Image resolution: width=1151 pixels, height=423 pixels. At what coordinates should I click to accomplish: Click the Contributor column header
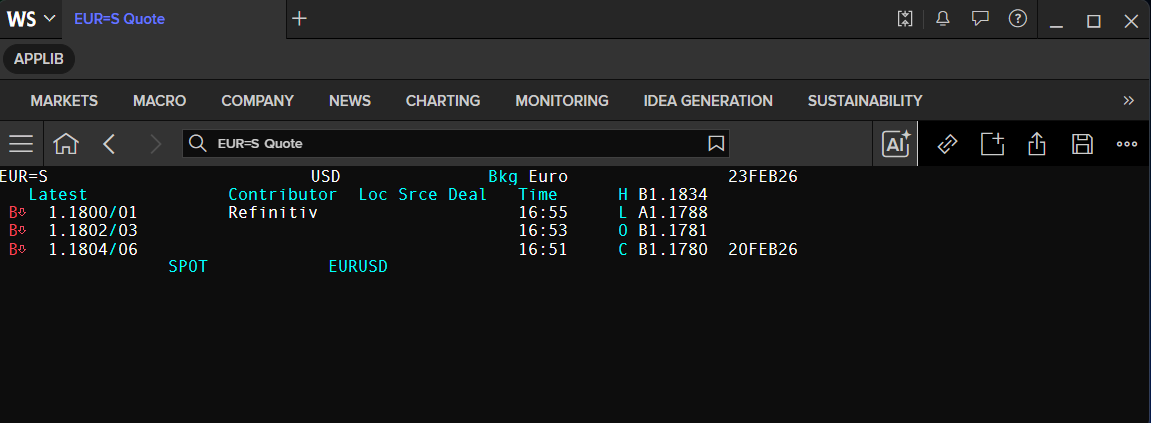(x=283, y=195)
